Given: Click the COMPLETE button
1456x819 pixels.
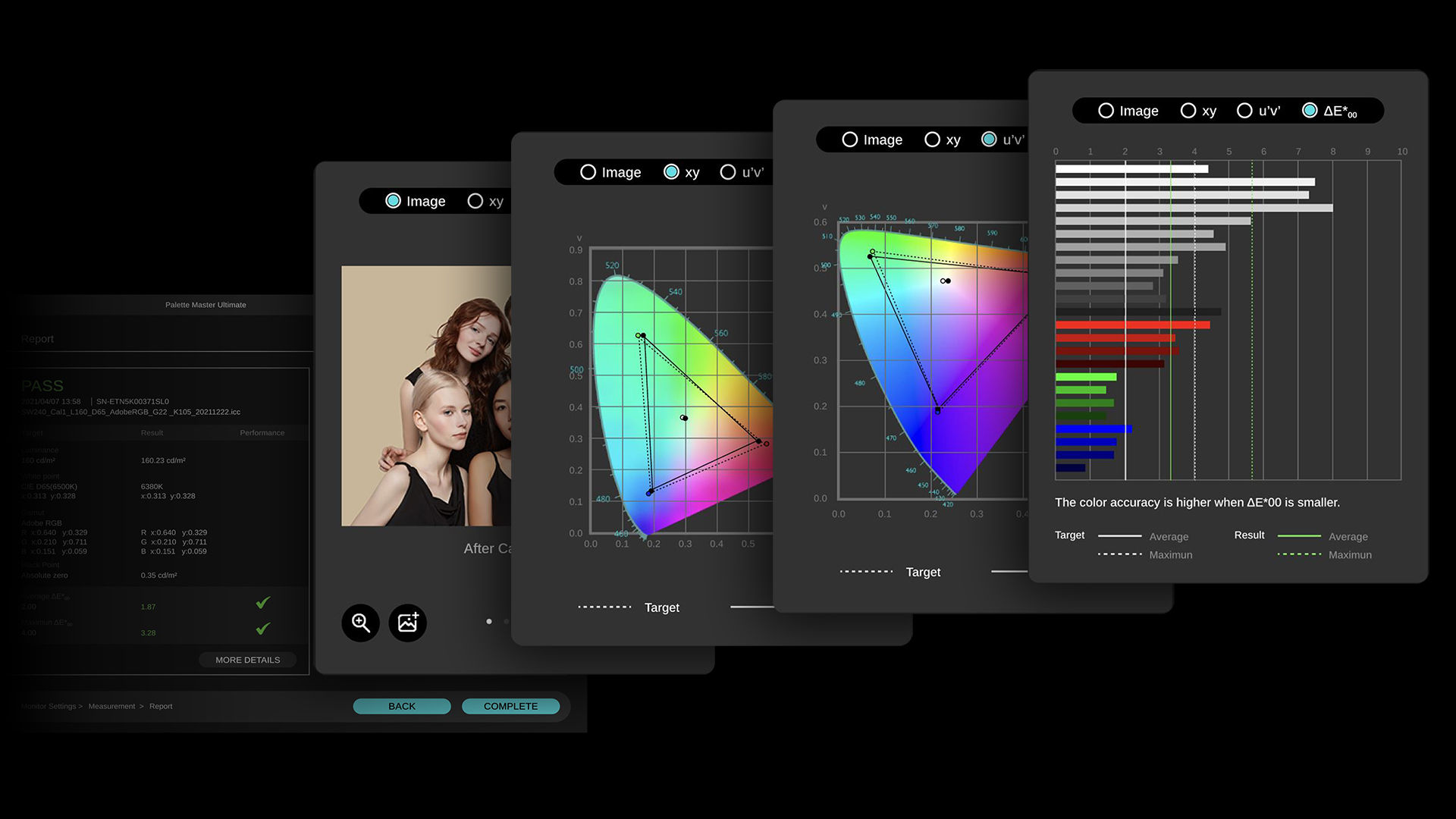Looking at the screenshot, I should [510, 706].
